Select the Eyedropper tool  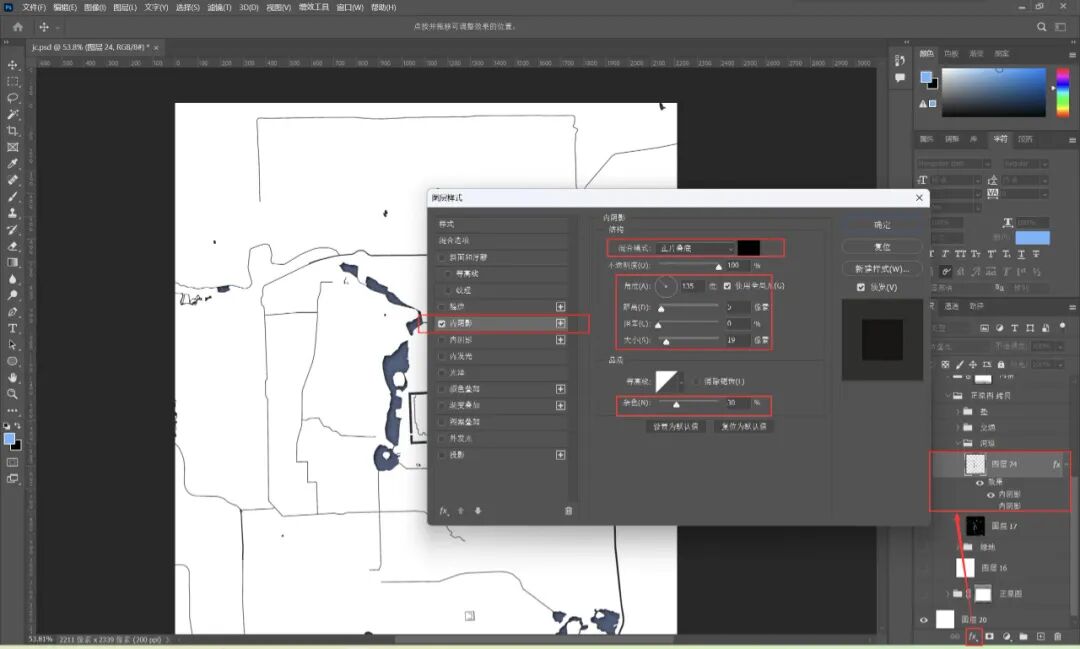12,163
